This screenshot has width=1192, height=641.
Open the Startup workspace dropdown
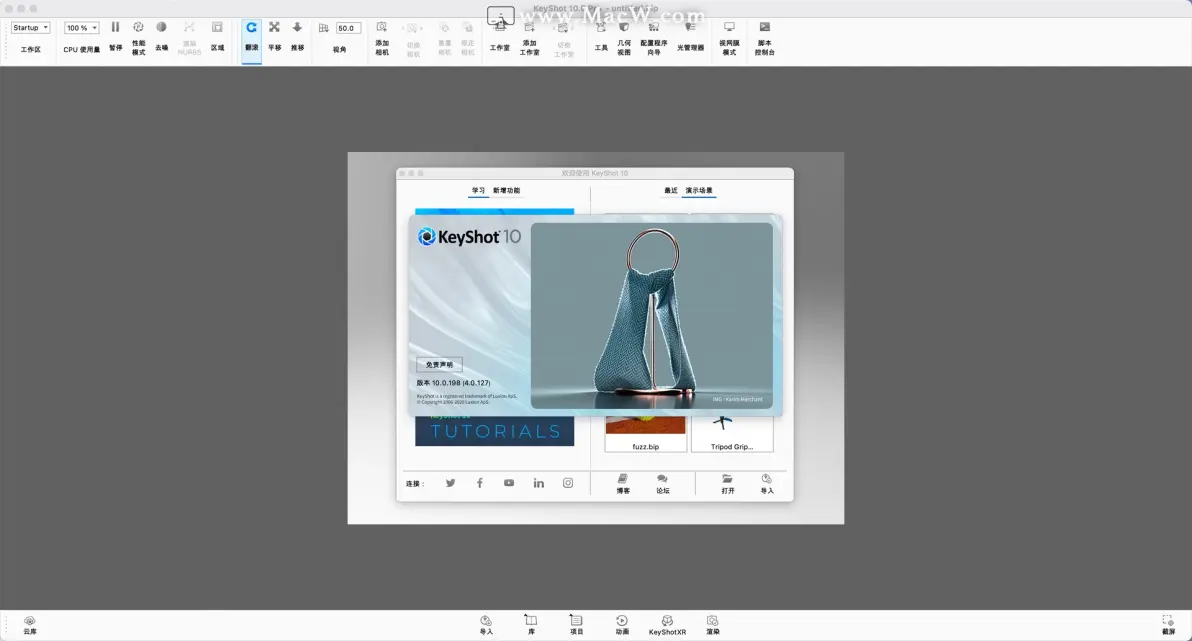coord(30,27)
